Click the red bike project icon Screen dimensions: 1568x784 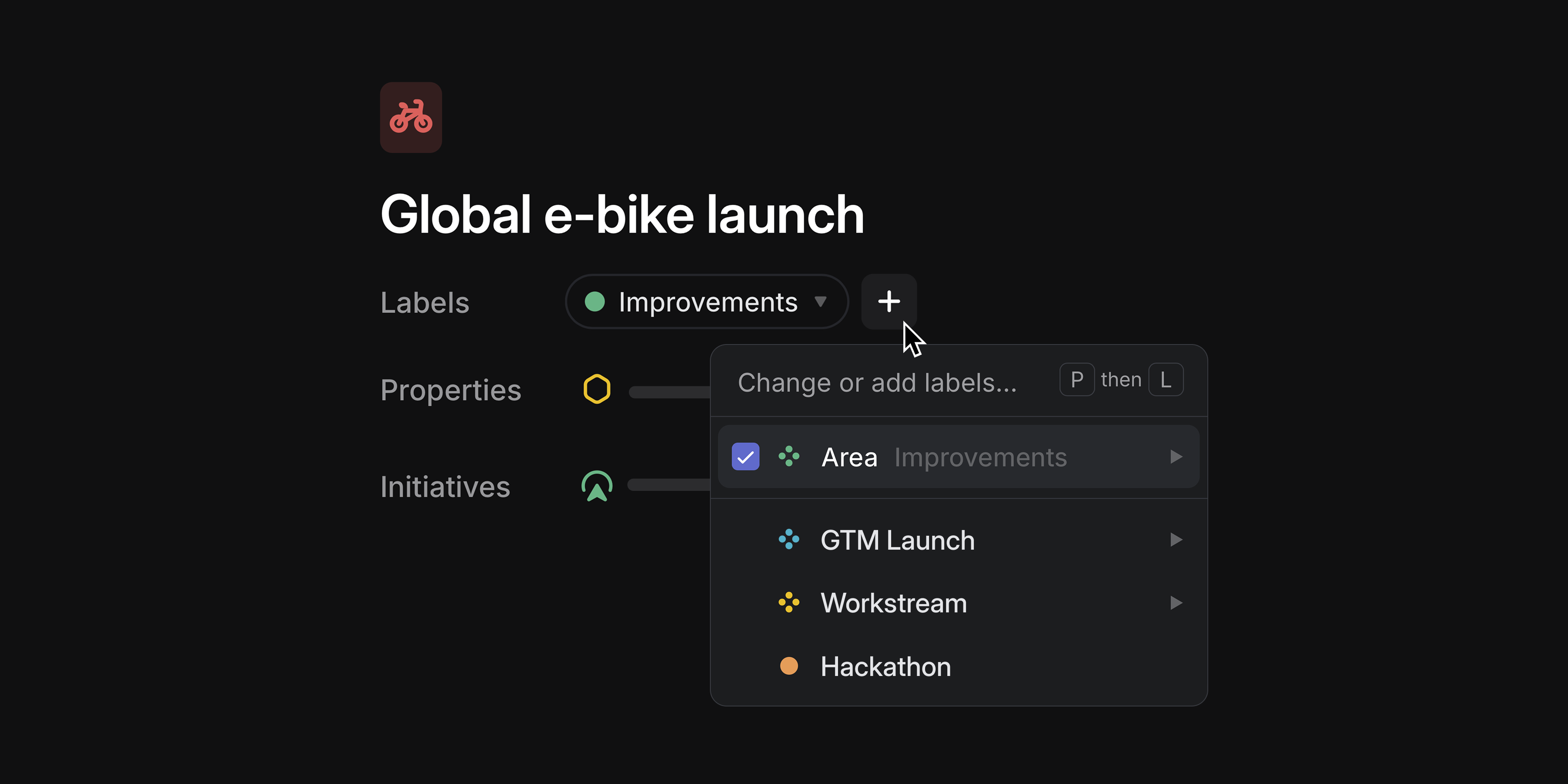point(411,118)
